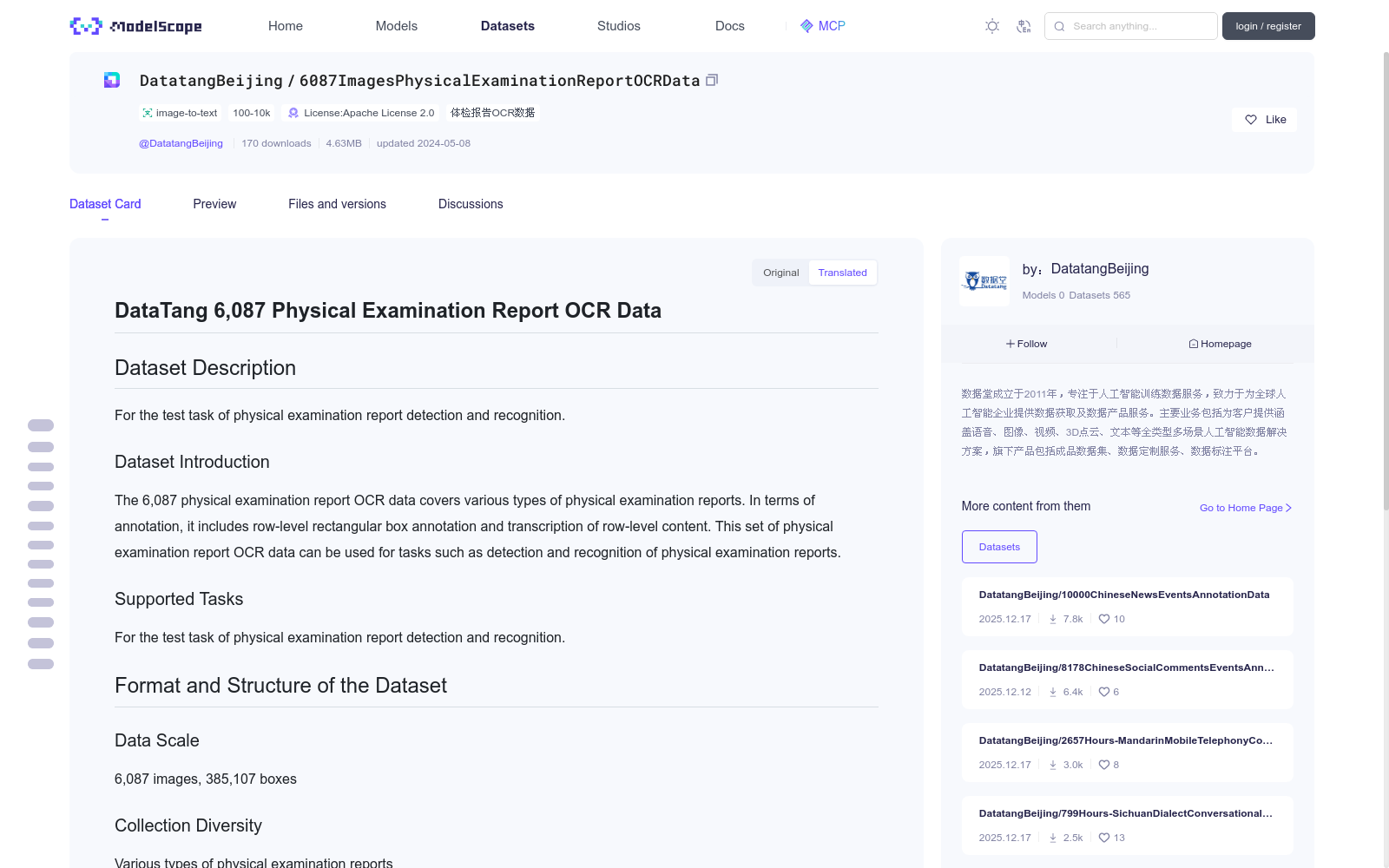Click download icon on 8178ChineseSocialComments card
This screenshot has width=1389, height=868.
[x=1053, y=692]
